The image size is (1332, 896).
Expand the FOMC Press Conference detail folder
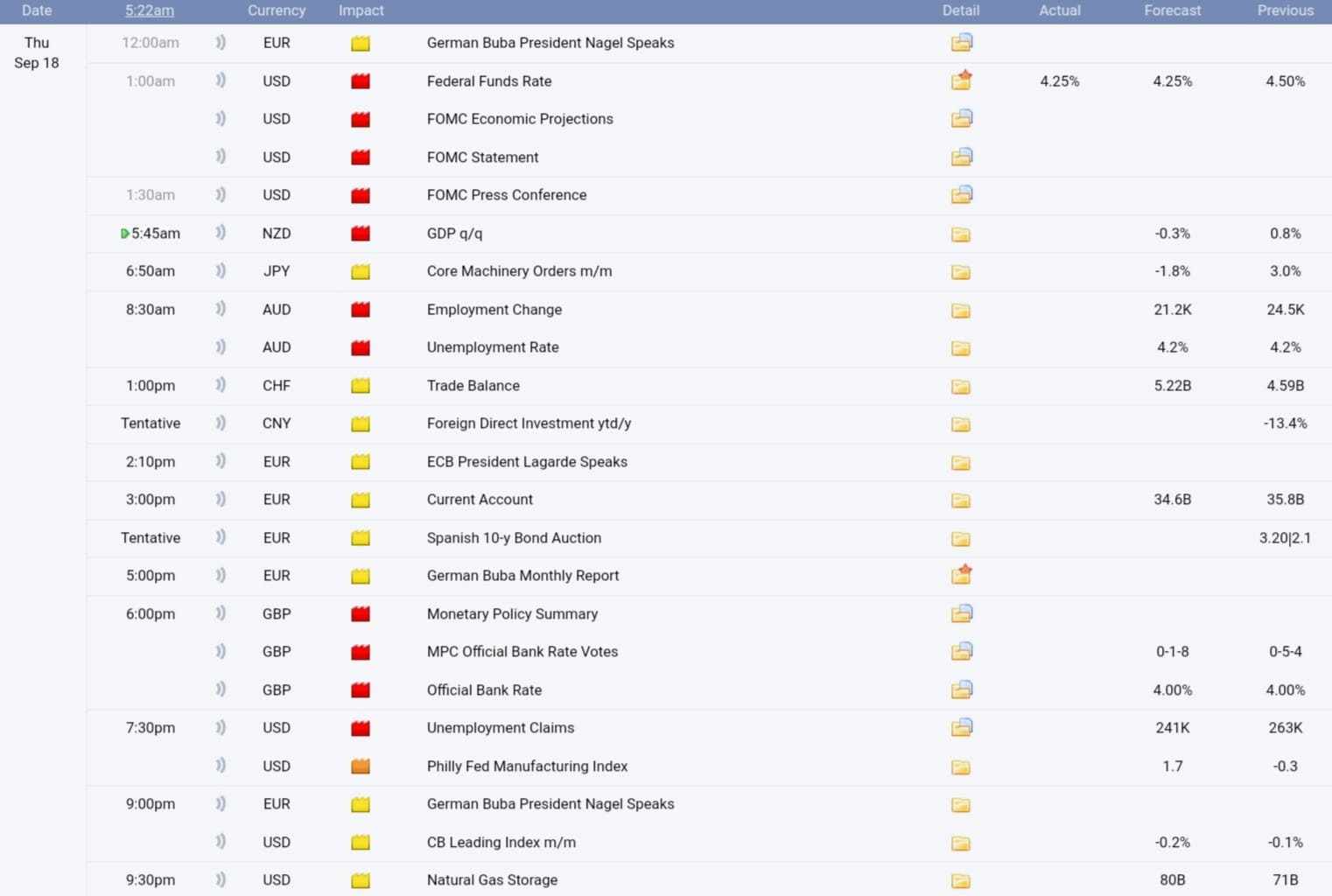click(961, 195)
